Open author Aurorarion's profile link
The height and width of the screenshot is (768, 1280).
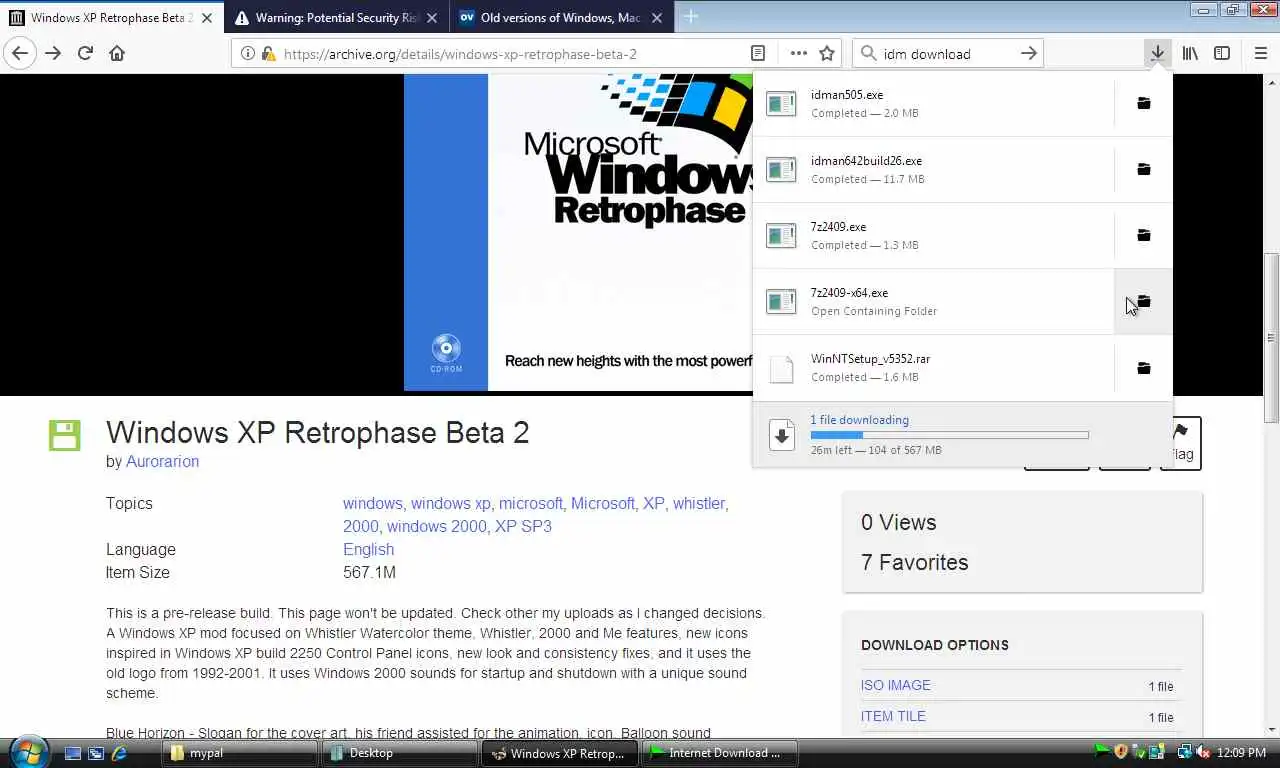coord(162,461)
